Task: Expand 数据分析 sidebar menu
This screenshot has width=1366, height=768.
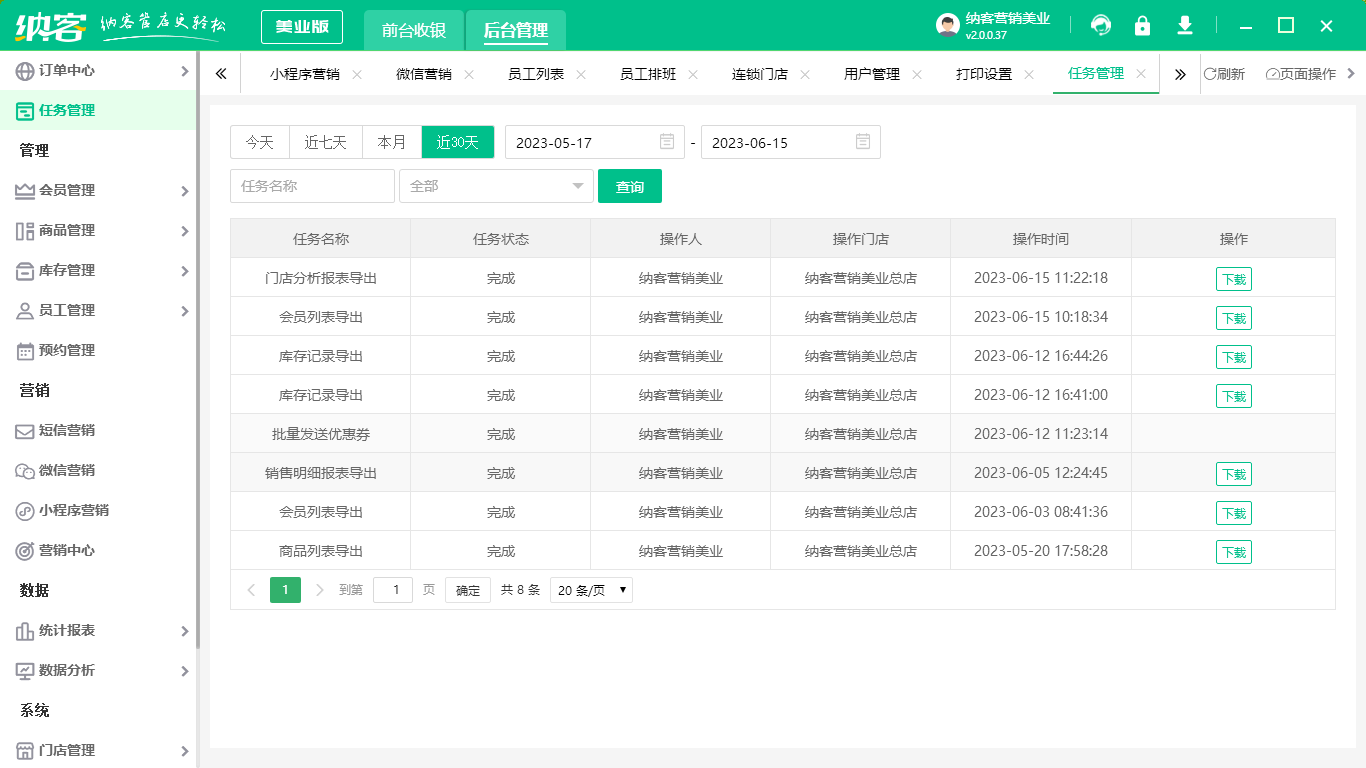Action: [x=98, y=670]
